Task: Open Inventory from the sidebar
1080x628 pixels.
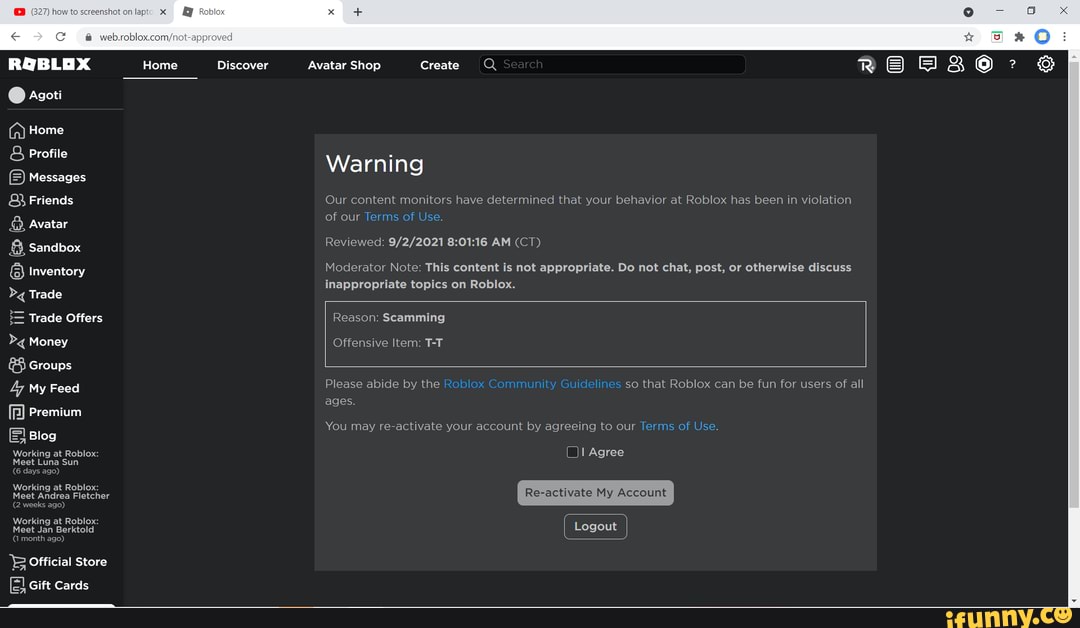Action: 56,271
